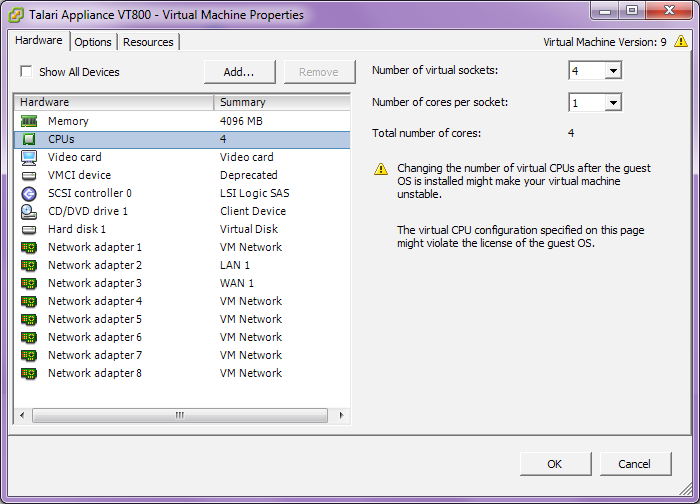Click the Client Device summary value
This screenshot has width=700, height=504.
253,211
